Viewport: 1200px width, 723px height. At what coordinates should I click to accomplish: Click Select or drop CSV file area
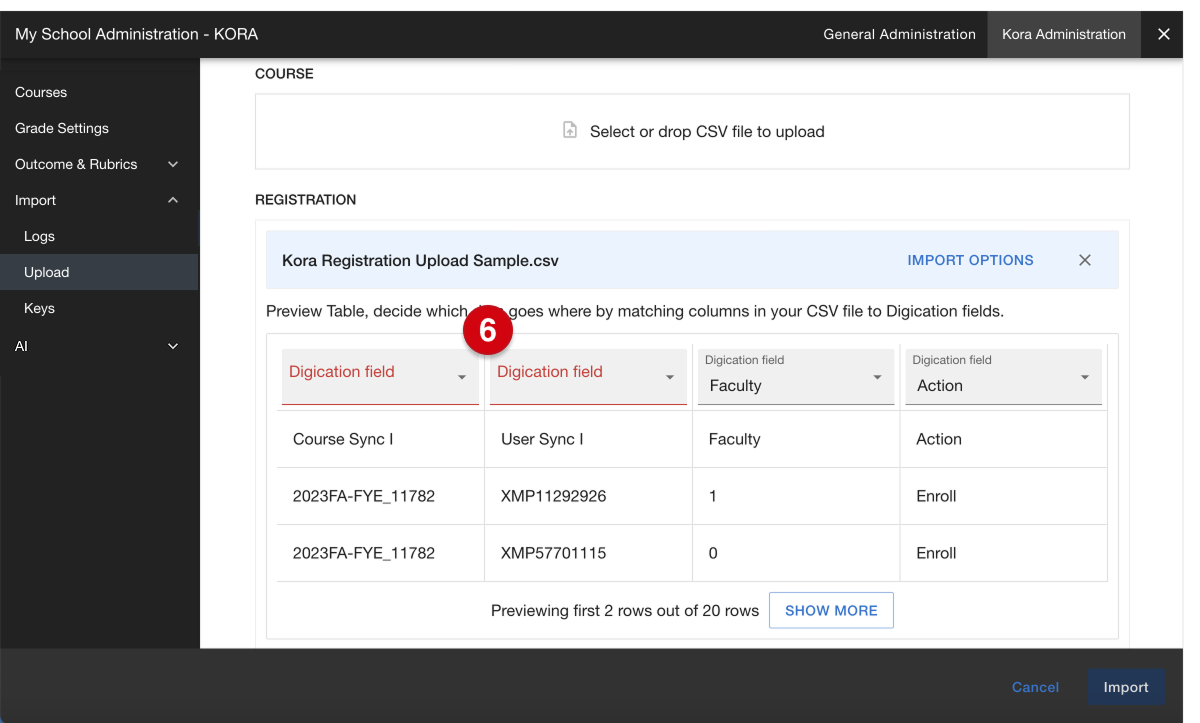(692, 131)
